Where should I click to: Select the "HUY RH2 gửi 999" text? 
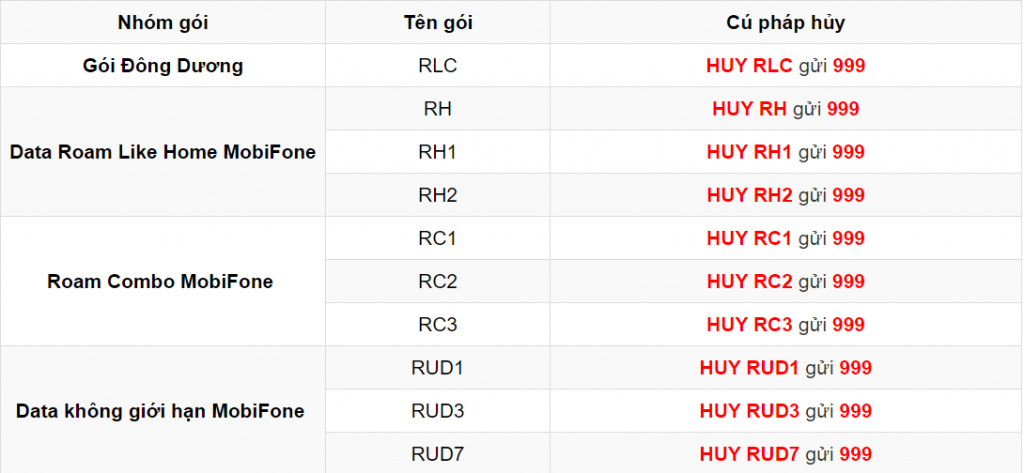pyautogui.click(x=785, y=195)
